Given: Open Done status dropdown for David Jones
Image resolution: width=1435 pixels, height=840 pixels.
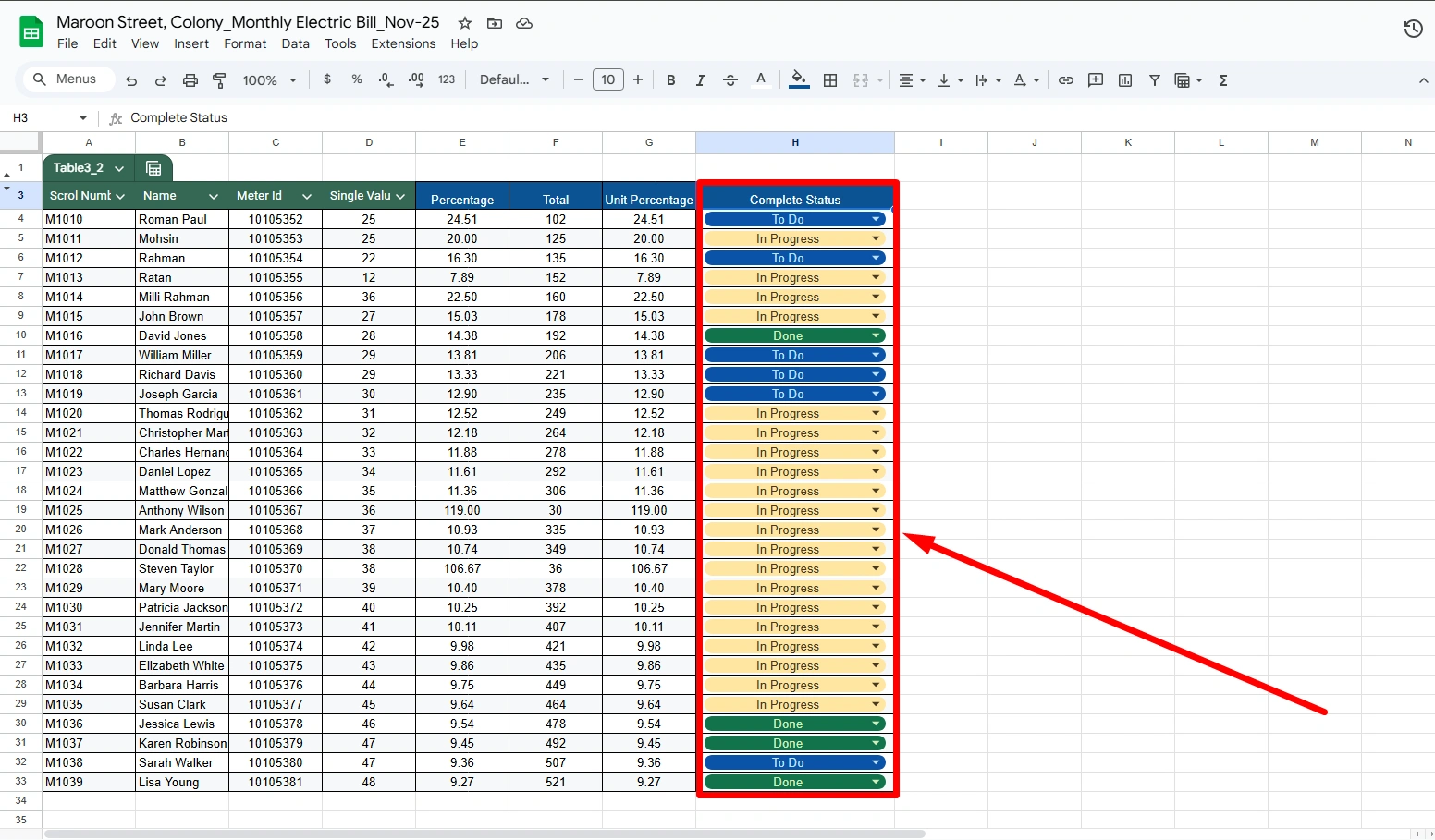Looking at the screenshot, I should [x=876, y=335].
